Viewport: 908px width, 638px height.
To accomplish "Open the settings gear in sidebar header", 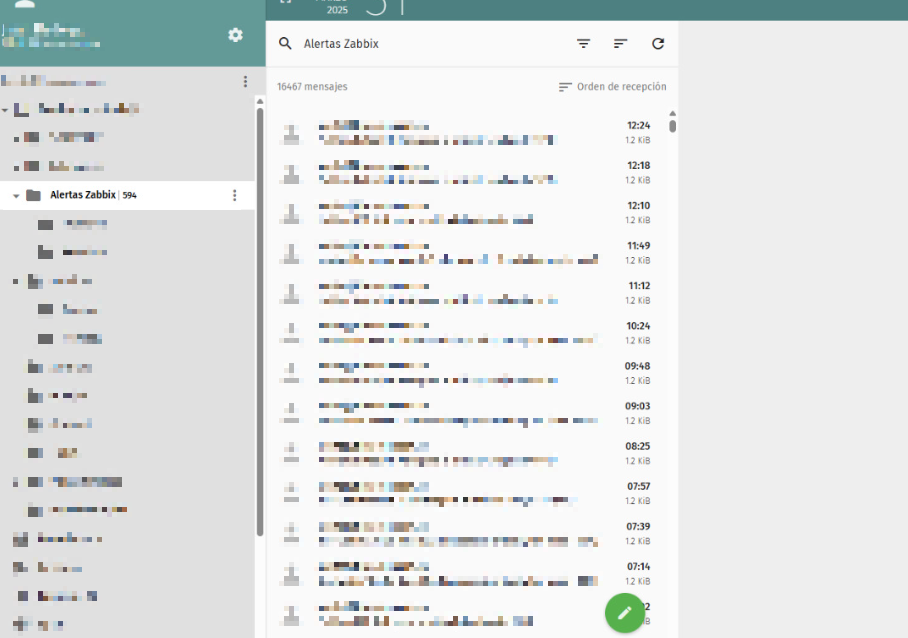I will click(235, 35).
